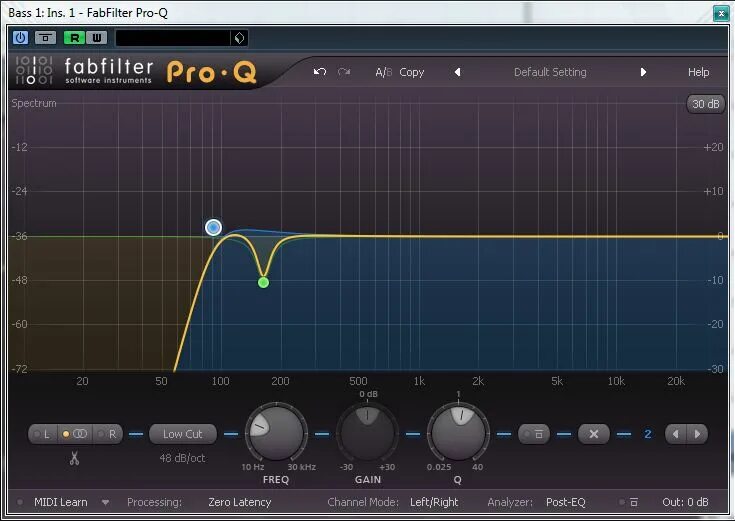Image resolution: width=735 pixels, height=521 pixels.
Task: Click the band number 2 indicator
Action: [647, 434]
